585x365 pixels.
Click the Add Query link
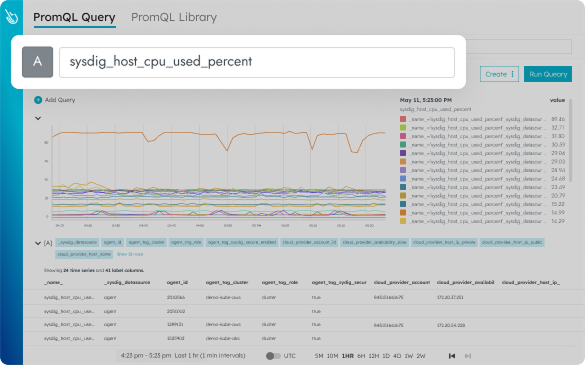coord(60,100)
